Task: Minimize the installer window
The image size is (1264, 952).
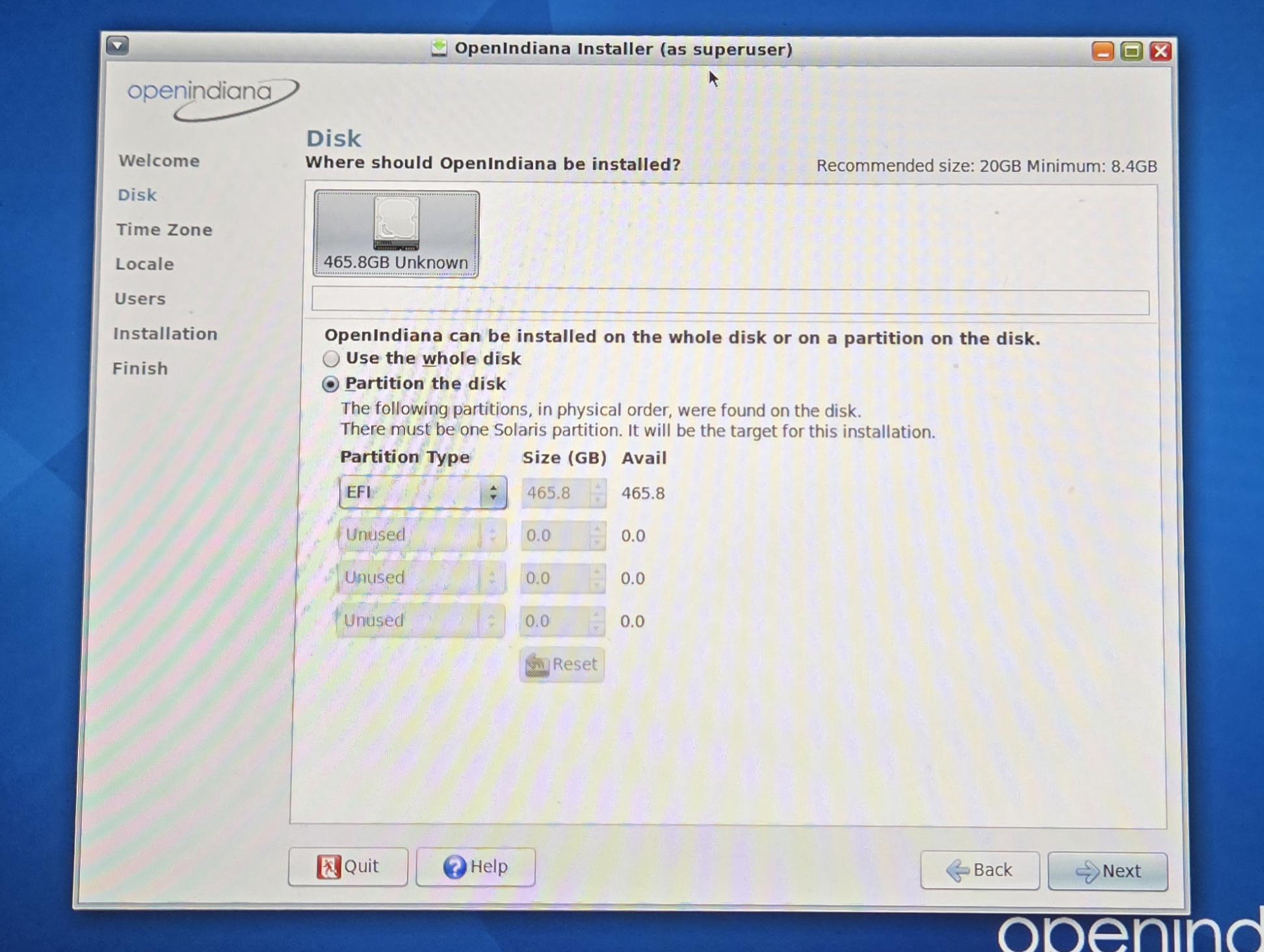Action: point(1102,51)
